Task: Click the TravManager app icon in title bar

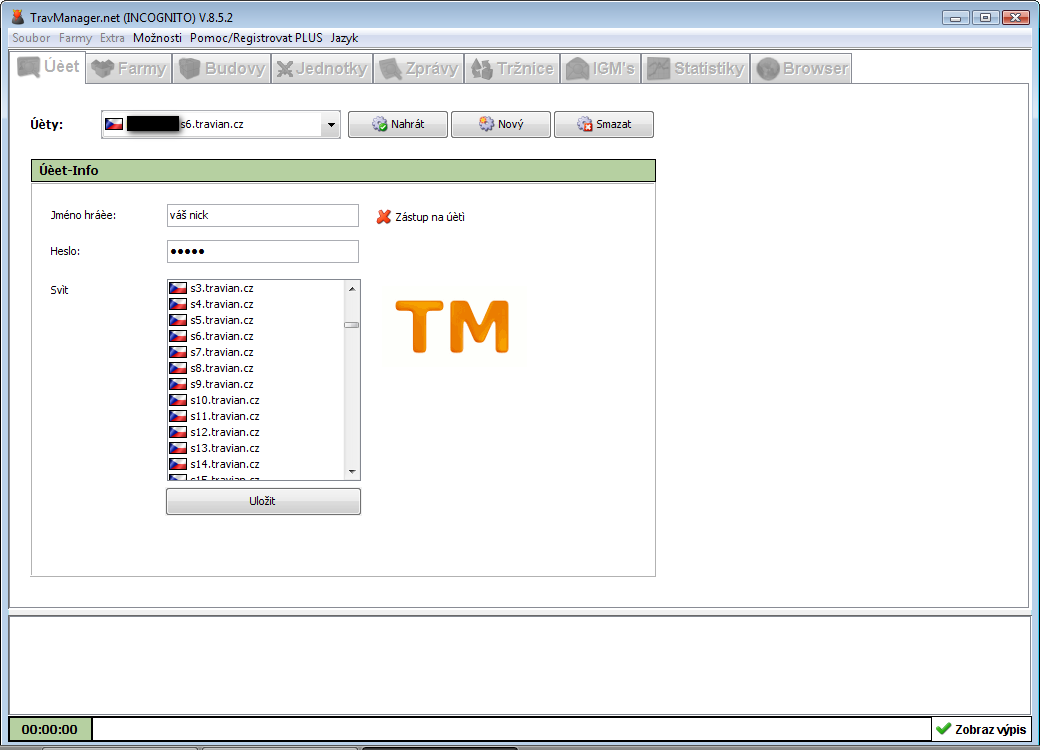Action: point(18,17)
